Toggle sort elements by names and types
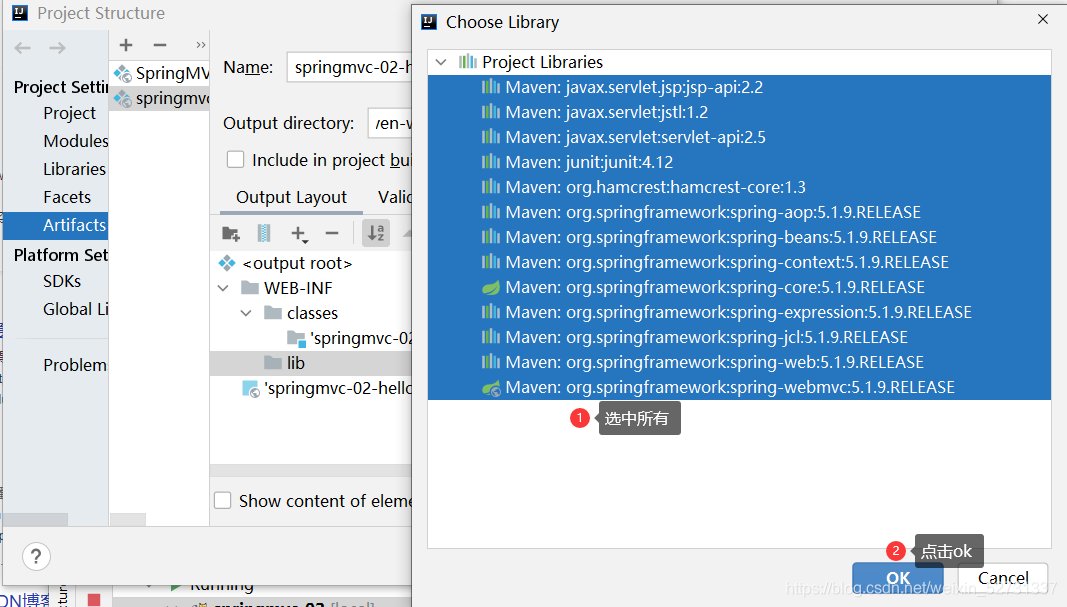1067x607 pixels. (376, 233)
